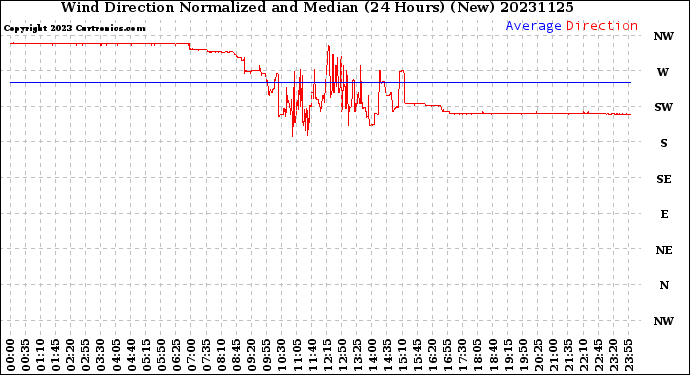
Task: Select the "03:30" time axis label
Action: 100,355
